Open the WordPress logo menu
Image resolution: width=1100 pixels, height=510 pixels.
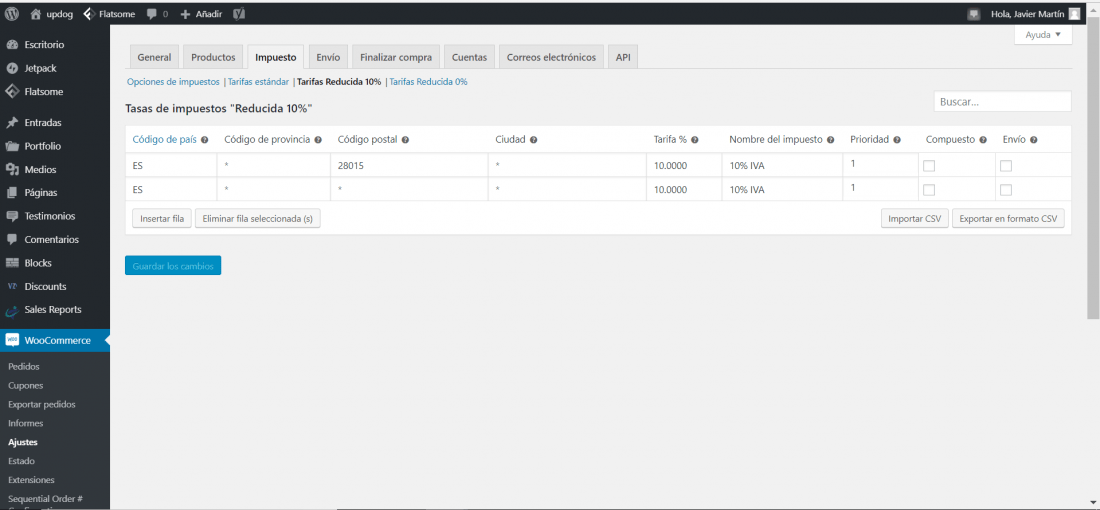(11, 13)
